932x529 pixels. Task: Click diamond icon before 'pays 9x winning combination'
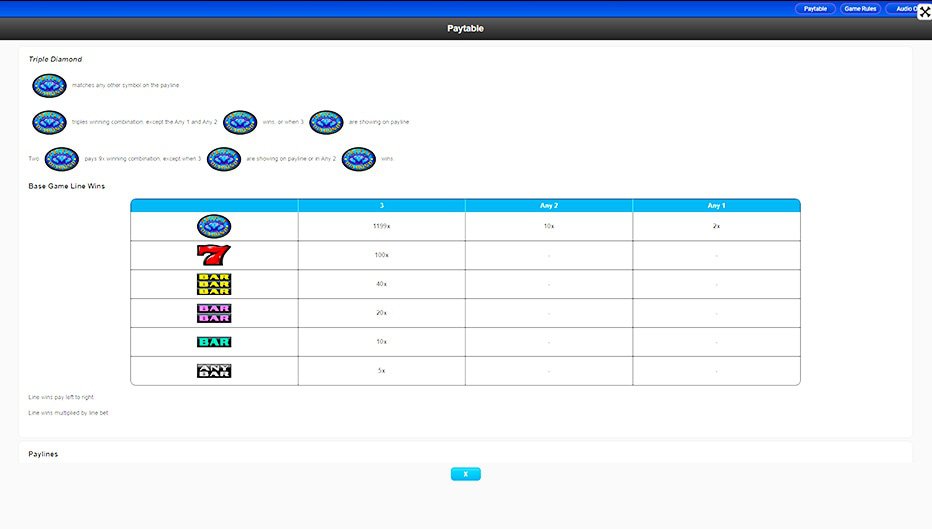click(62, 159)
